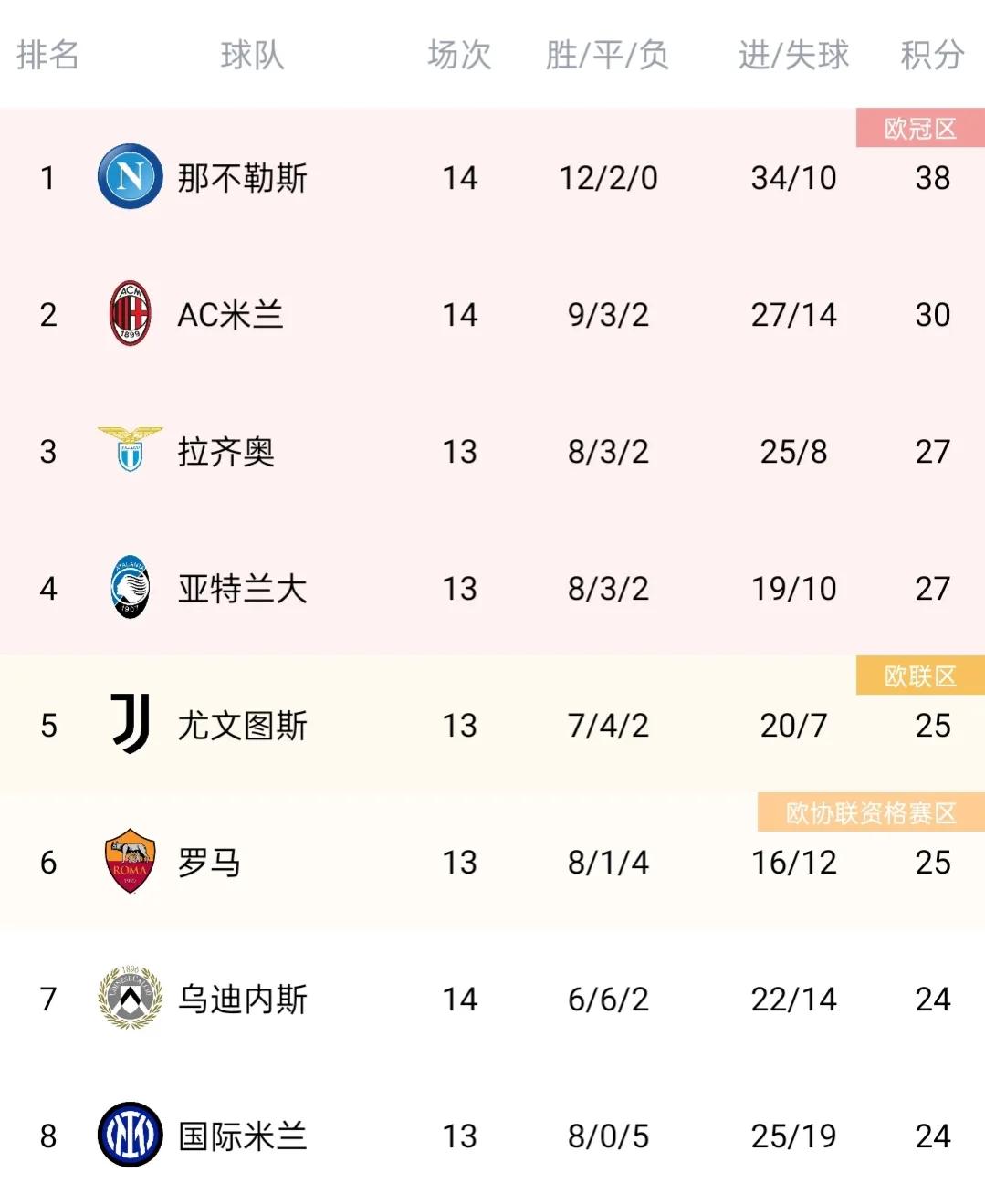Open the 国际米兰 team name link
This screenshot has height=1204, width=985.
[x=242, y=1136]
